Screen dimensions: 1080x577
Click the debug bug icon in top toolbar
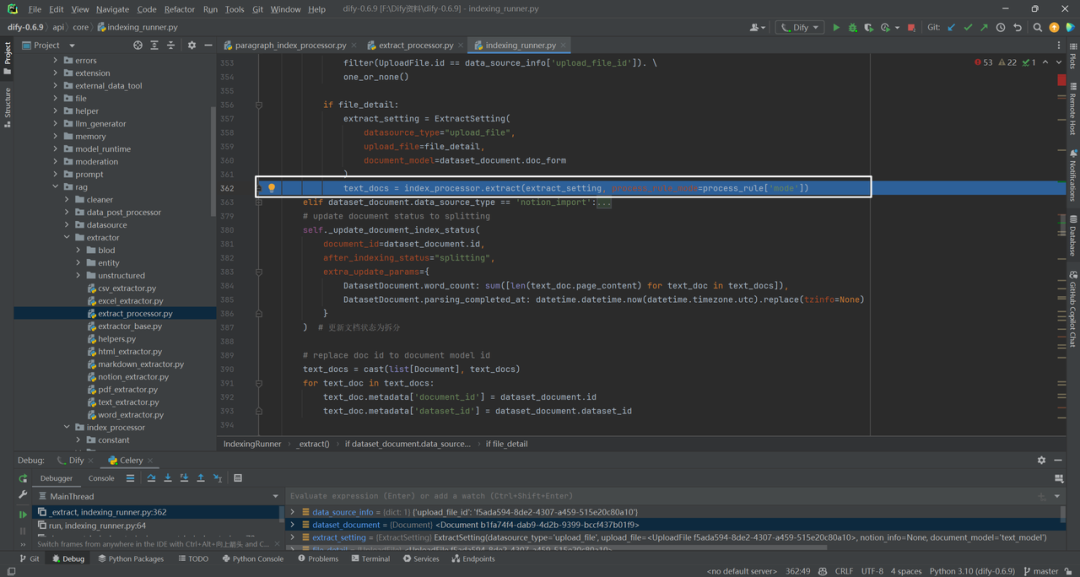853,28
